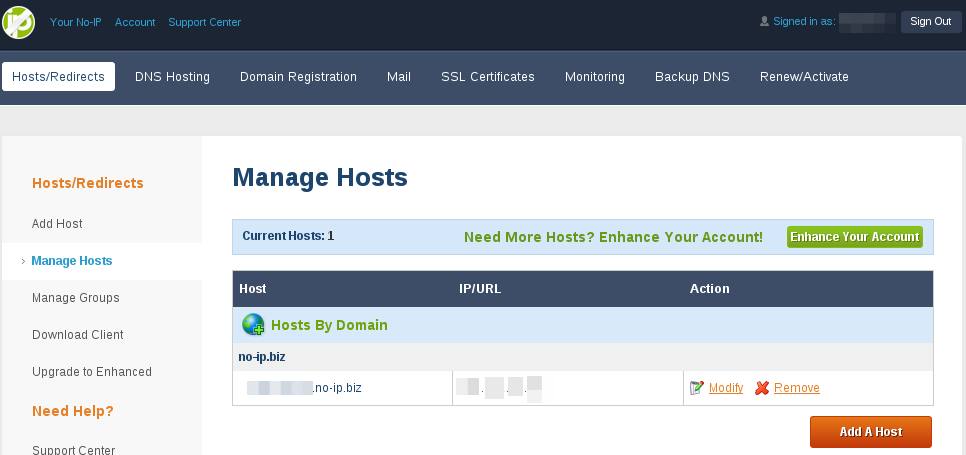Go to the Renew/Activate tab
Image resolution: width=966 pixels, height=455 pixels.
(805, 77)
